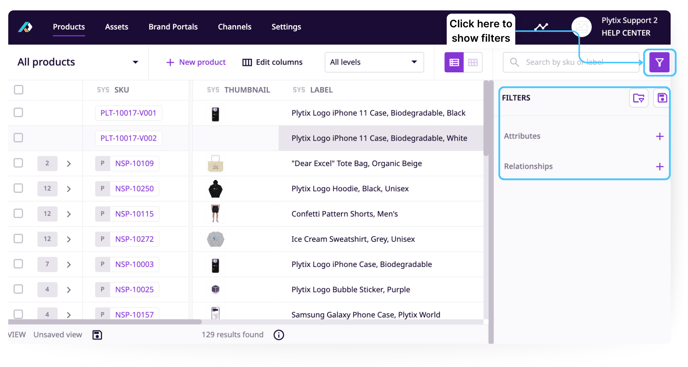Viewport: 688px width, 367px height.
Task: Open SKU link NSP-10109
Action: click(x=134, y=163)
